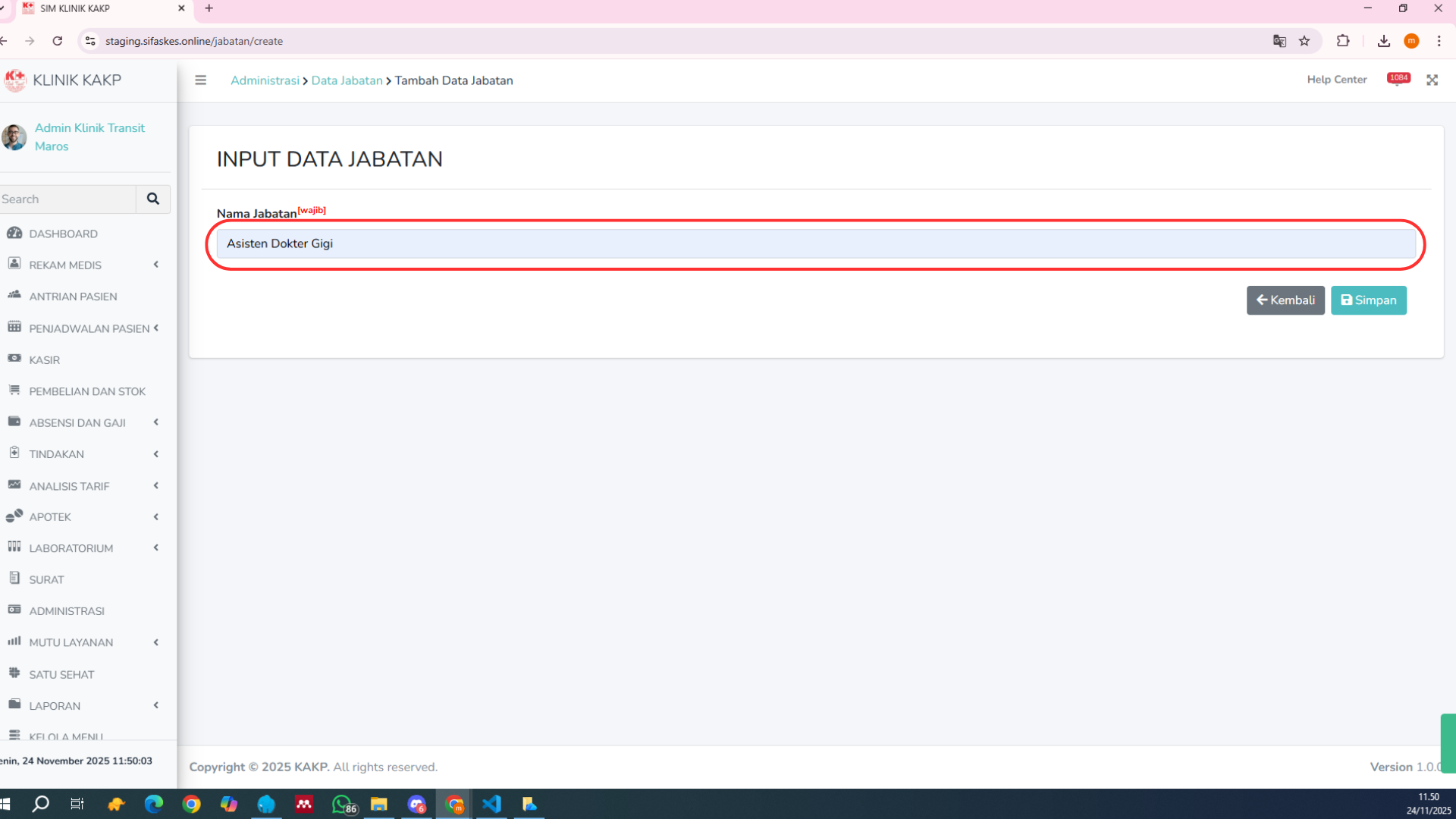The image size is (1456, 819).
Task: Click the Nama Jabatan input field
Action: pyautogui.click(x=815, y=243)
